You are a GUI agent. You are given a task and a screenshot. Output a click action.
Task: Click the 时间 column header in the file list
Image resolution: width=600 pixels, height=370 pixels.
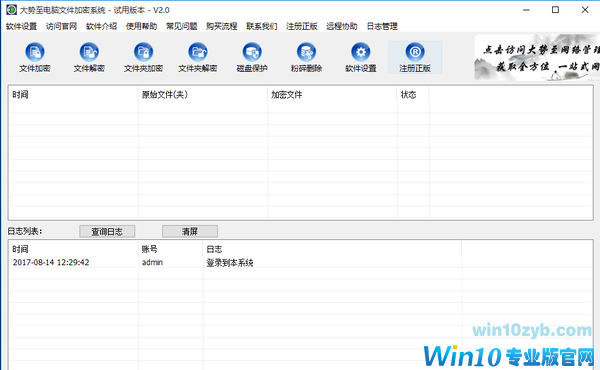73,95
